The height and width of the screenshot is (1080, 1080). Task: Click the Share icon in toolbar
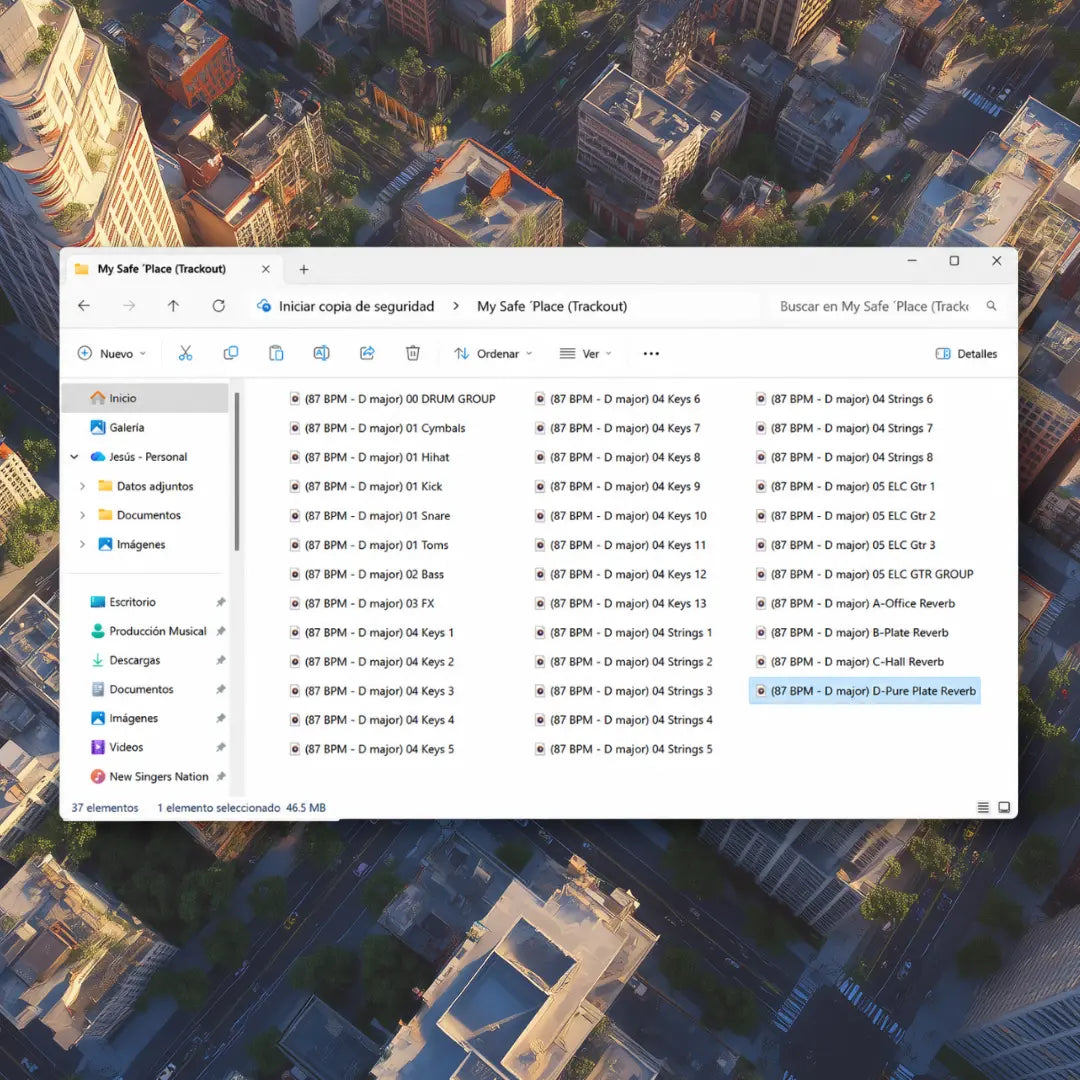click(x=367, y=353)
